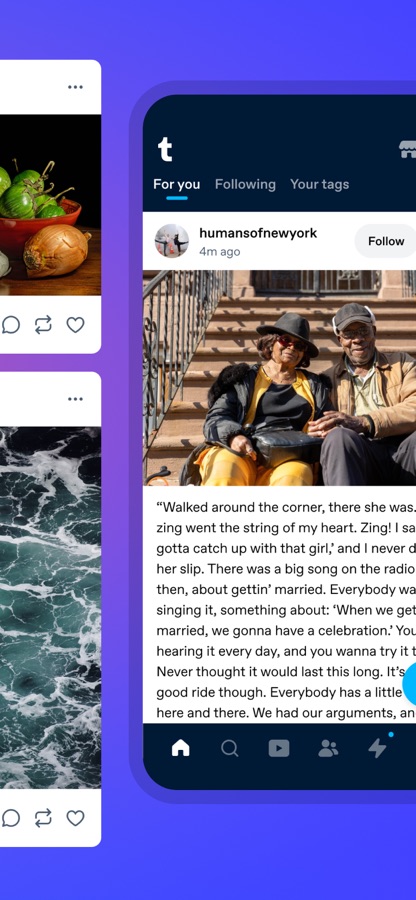Open the home tab in bottom navigation

(181, 748)
